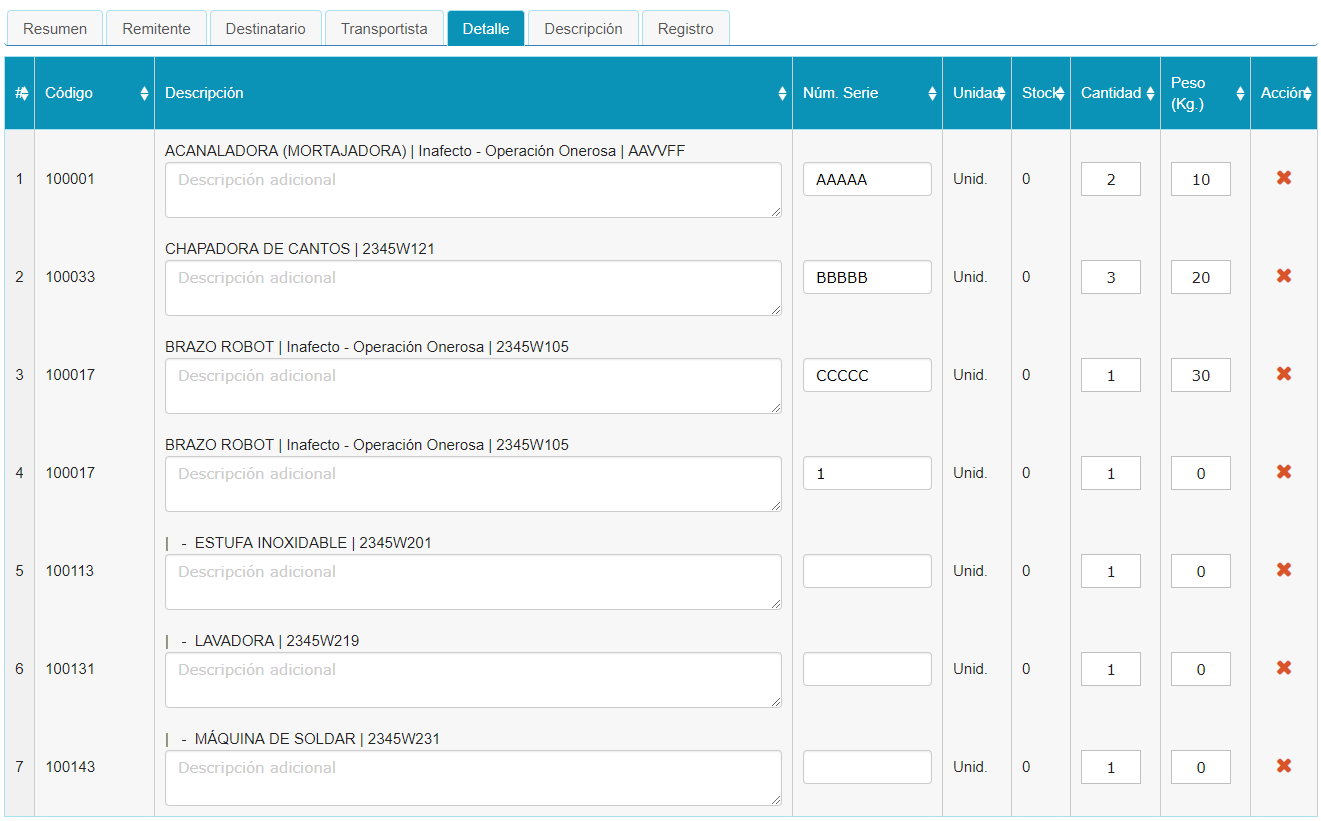Screen dimensions: 1321x821
Task: Click serial number field containing AAAAA
Action: click(867, 180)
